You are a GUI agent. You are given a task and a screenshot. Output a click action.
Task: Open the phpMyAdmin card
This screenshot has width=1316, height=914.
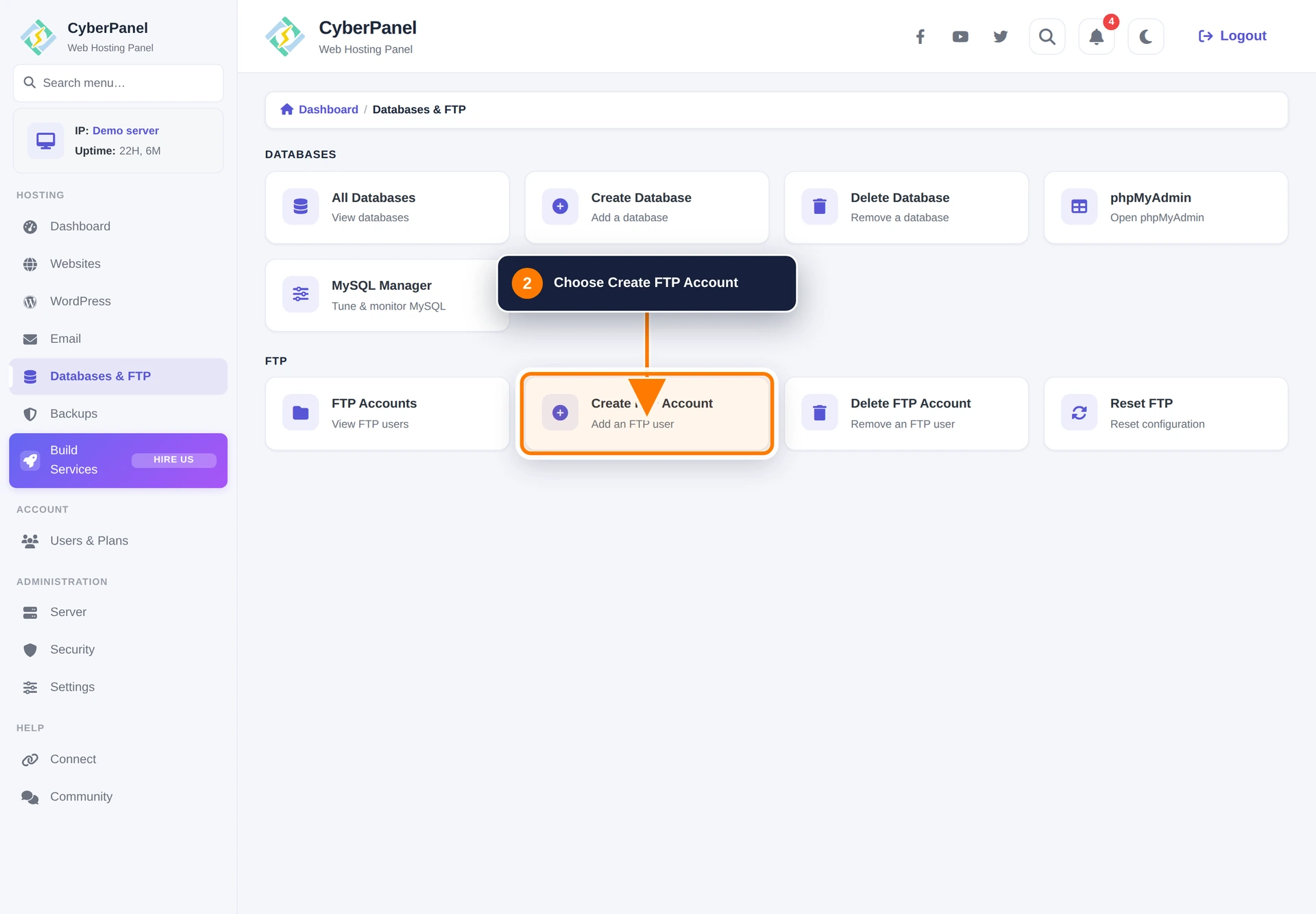(x=1166, y=208)
